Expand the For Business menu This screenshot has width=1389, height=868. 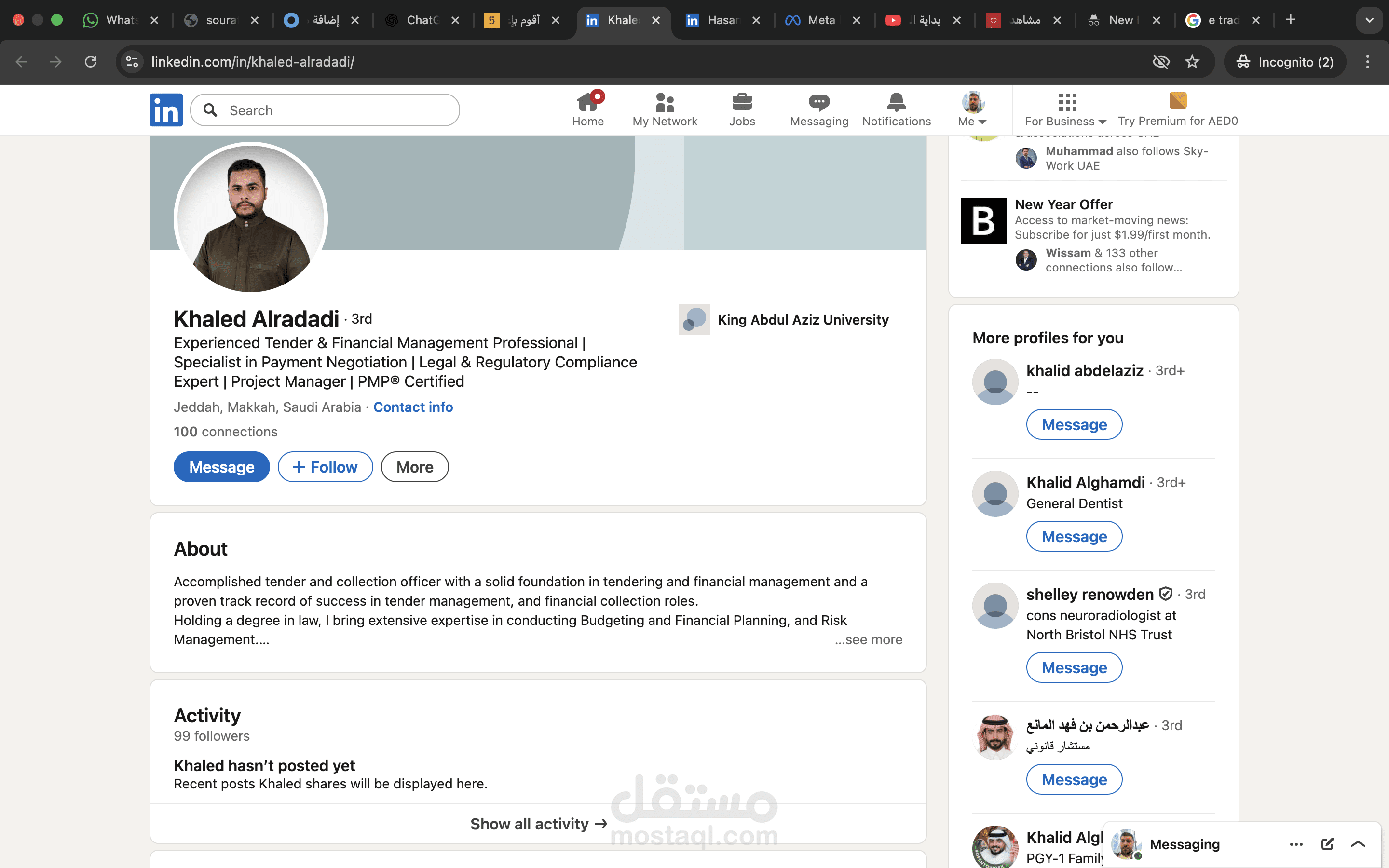(x=1066, y=109)
